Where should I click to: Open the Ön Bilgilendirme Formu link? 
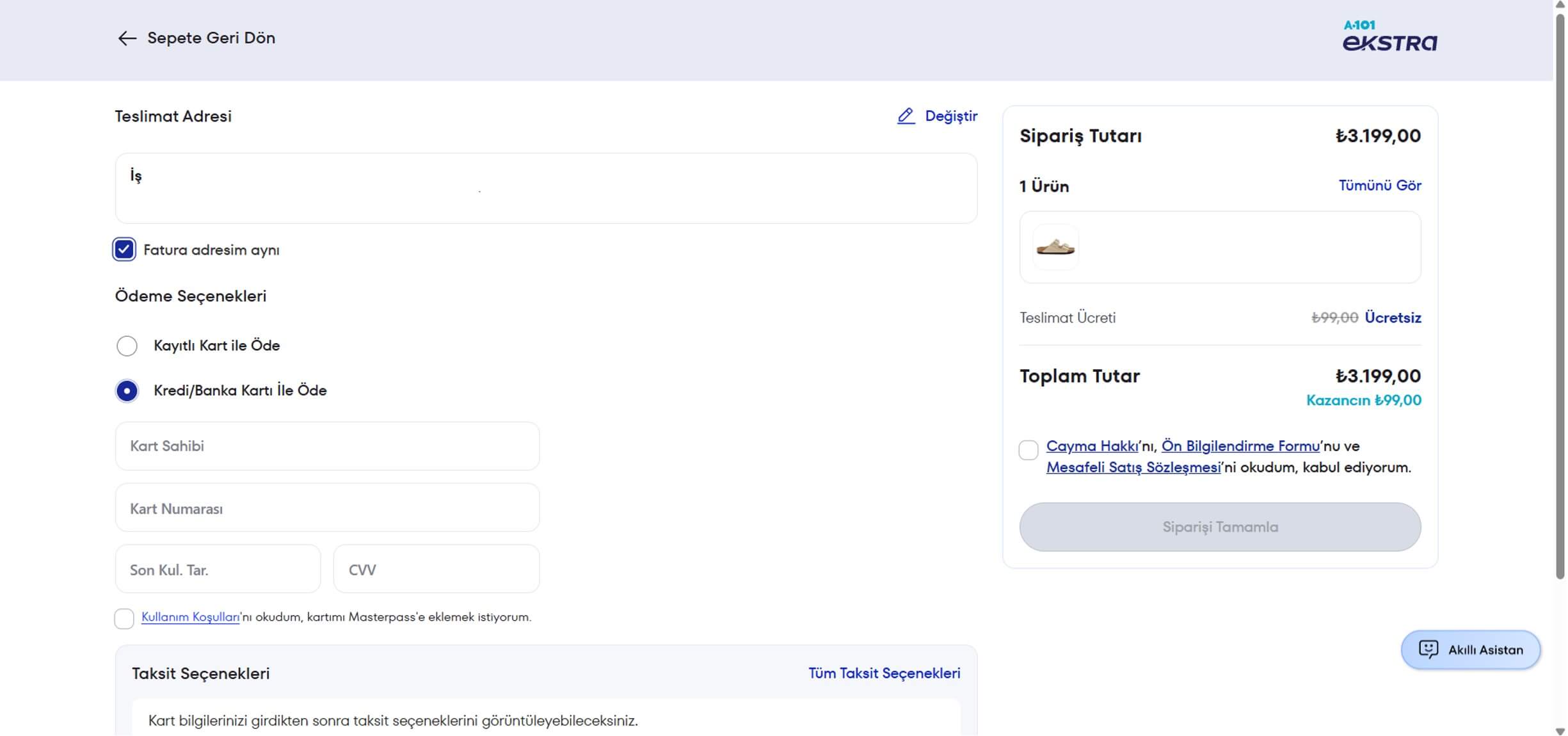[1240, 446]
